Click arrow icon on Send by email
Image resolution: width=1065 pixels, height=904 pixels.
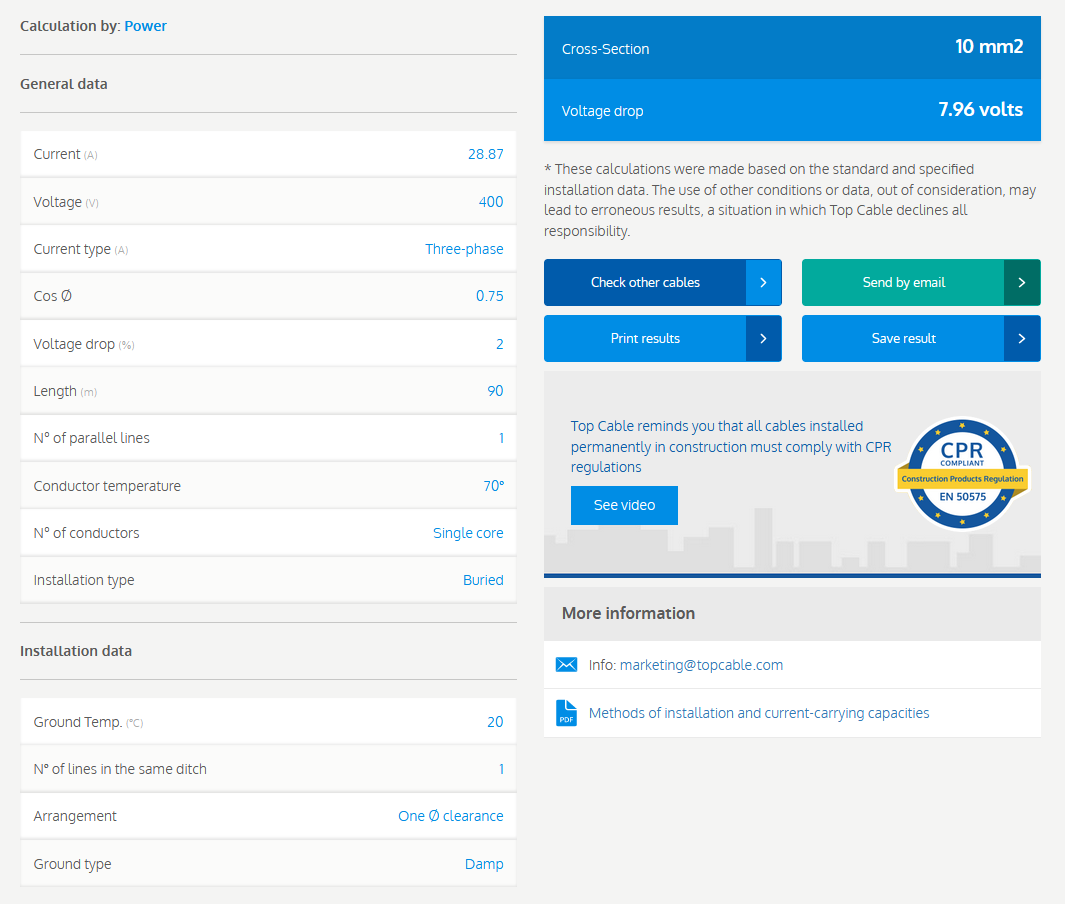coord(1021,283)
